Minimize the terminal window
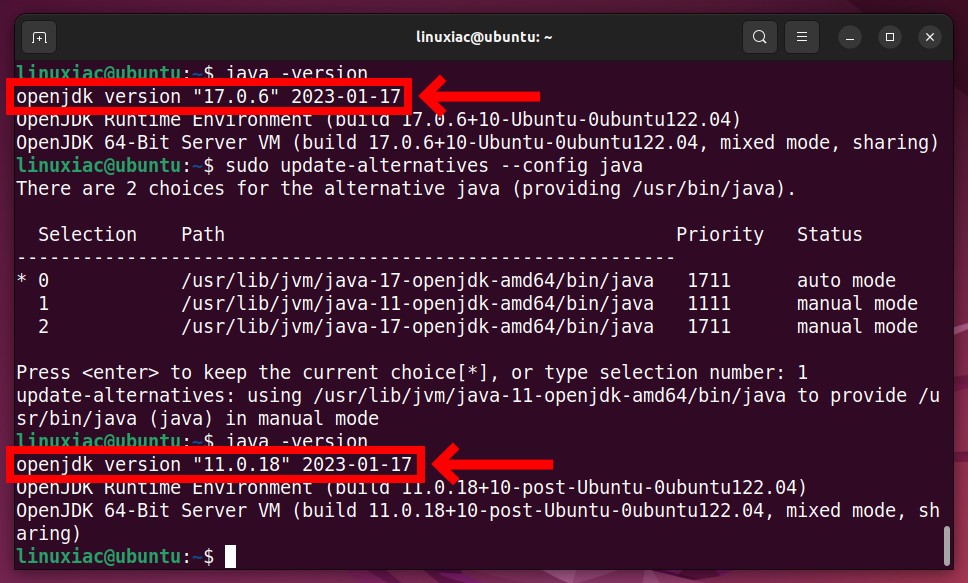 pos(849,38)
